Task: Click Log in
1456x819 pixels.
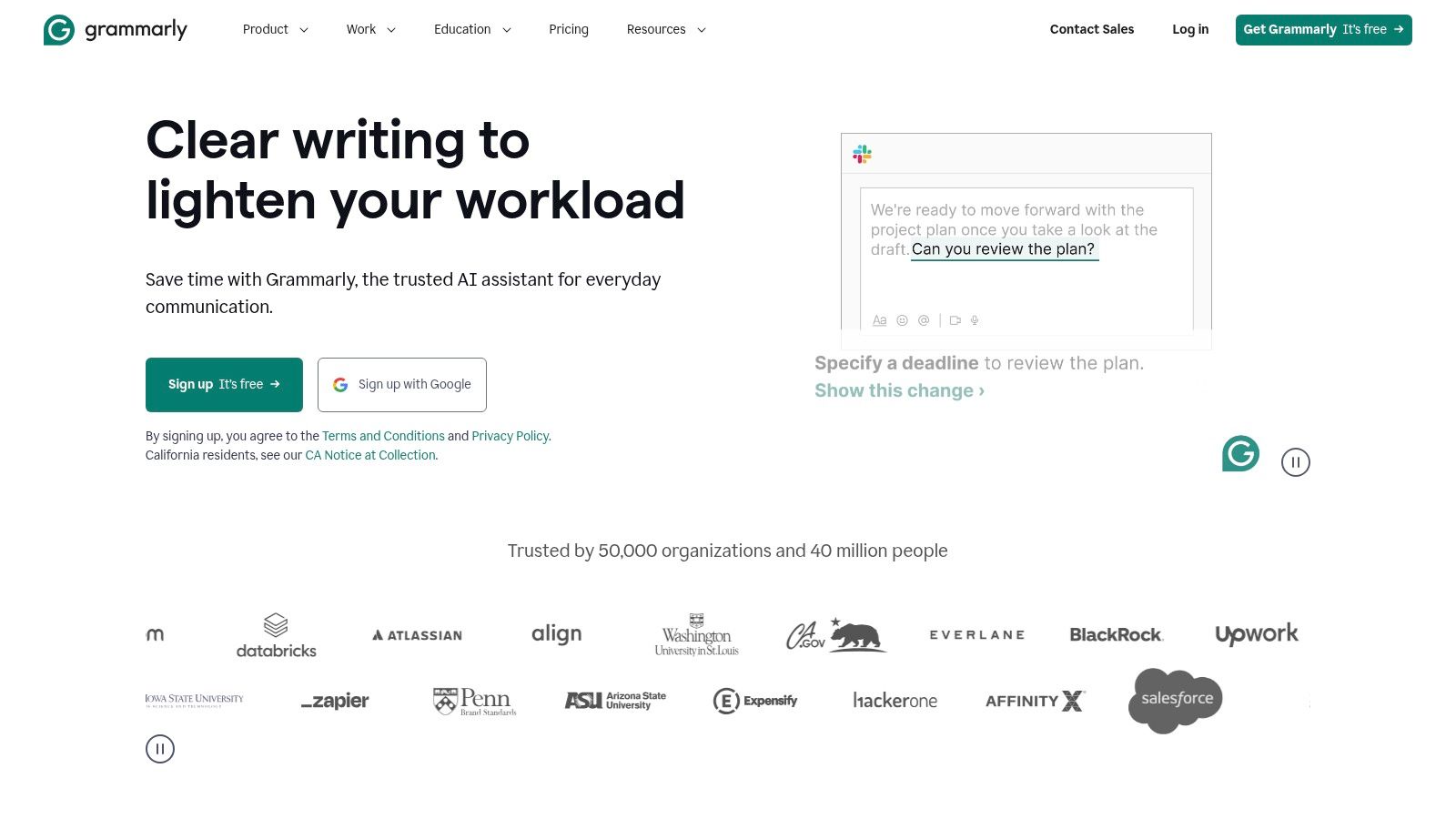Action: (x=1190, y=29)
